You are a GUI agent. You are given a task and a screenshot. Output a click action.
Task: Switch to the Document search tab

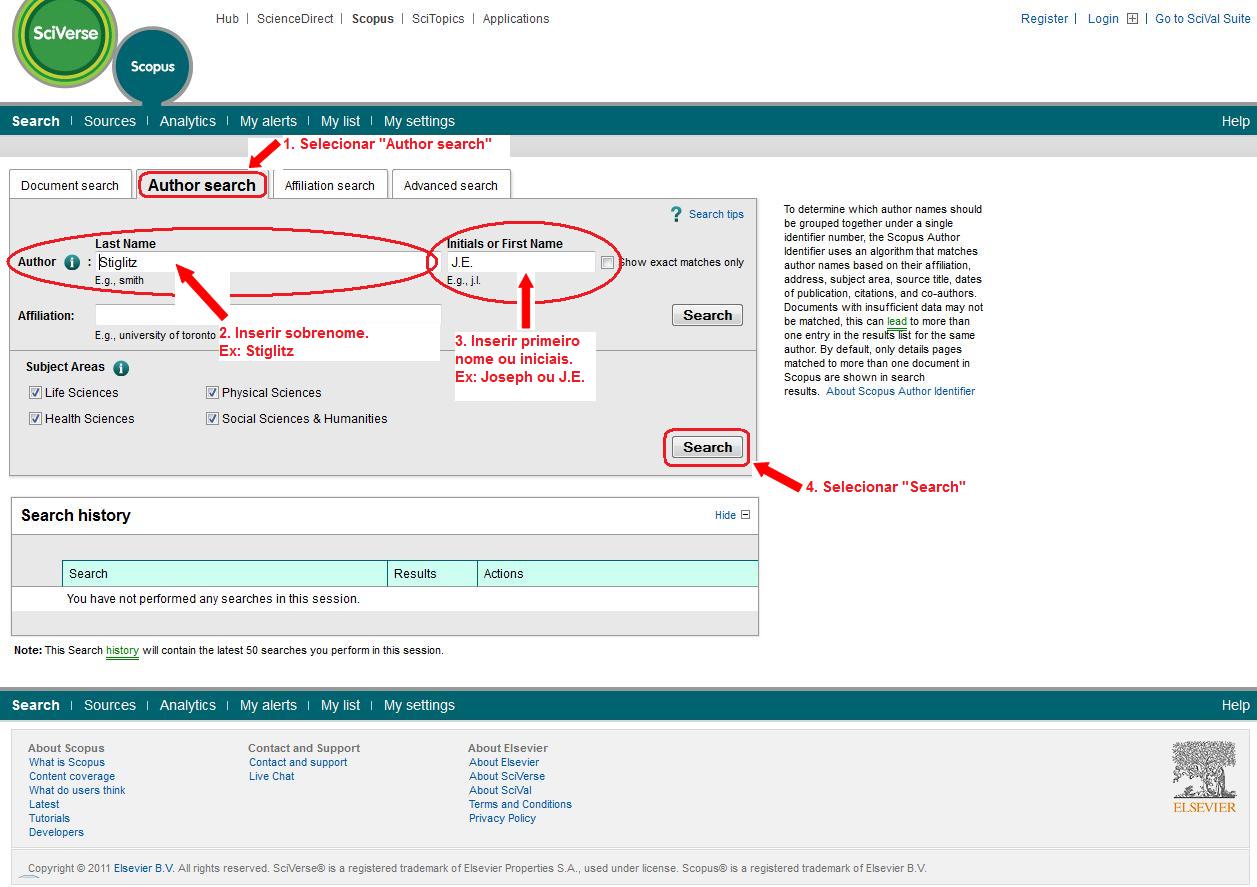70,185
